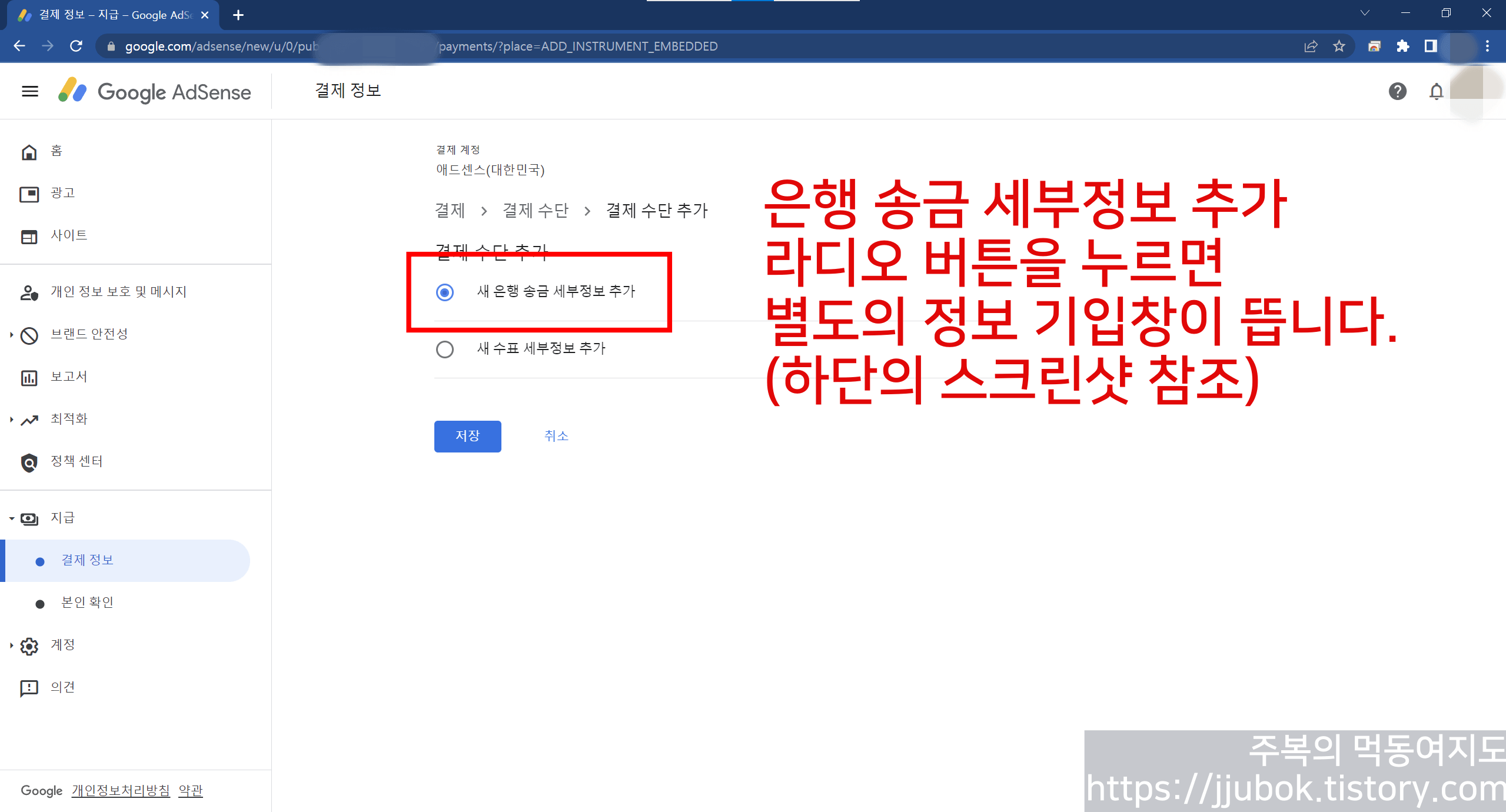Switch to the 결제 수단 breadcrumb tab
Image resolution: width=1506 pixels, height=812 pixels.
click(x=536, y=210)
